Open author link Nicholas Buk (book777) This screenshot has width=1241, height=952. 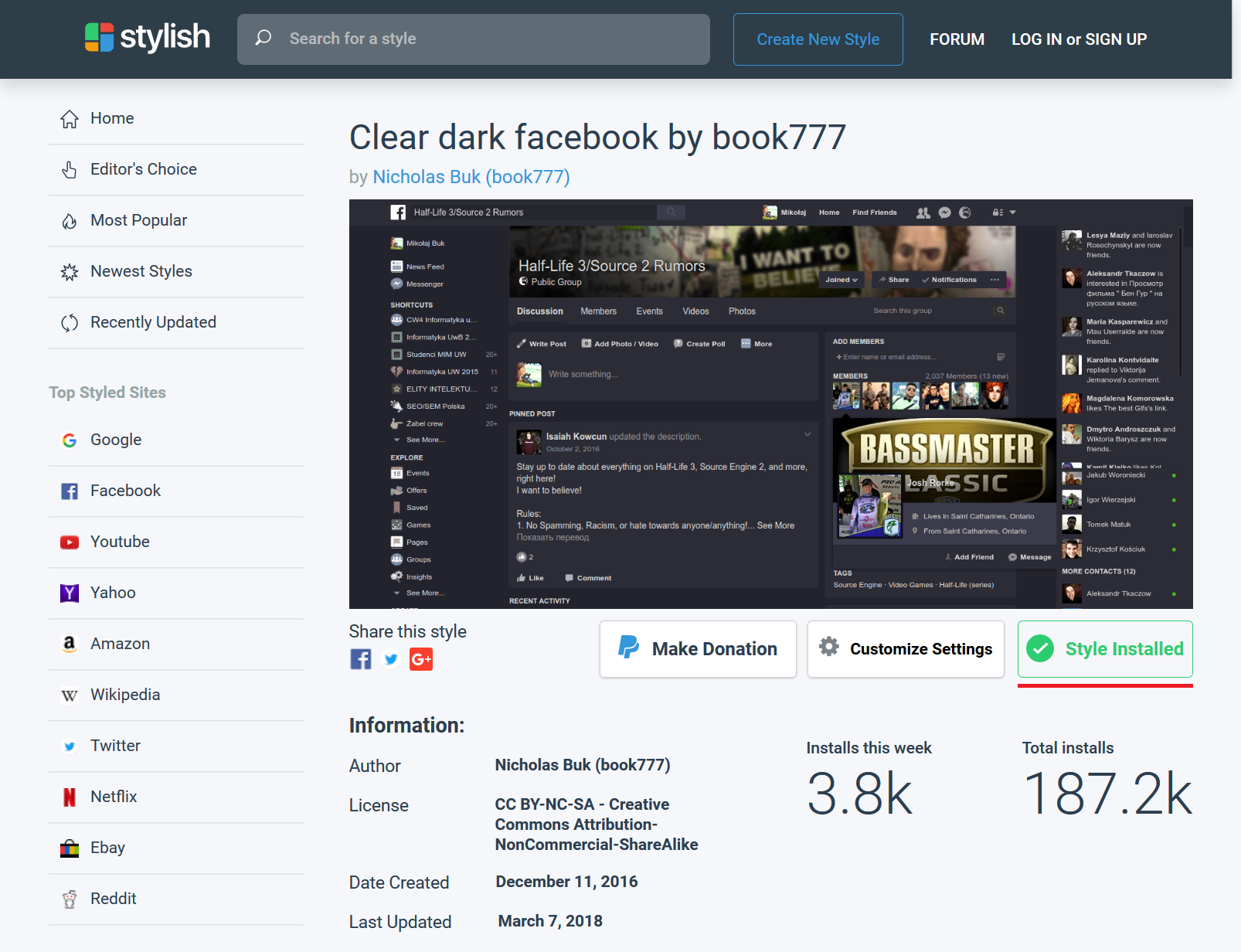pyautogui.click(x=471, y=177)
